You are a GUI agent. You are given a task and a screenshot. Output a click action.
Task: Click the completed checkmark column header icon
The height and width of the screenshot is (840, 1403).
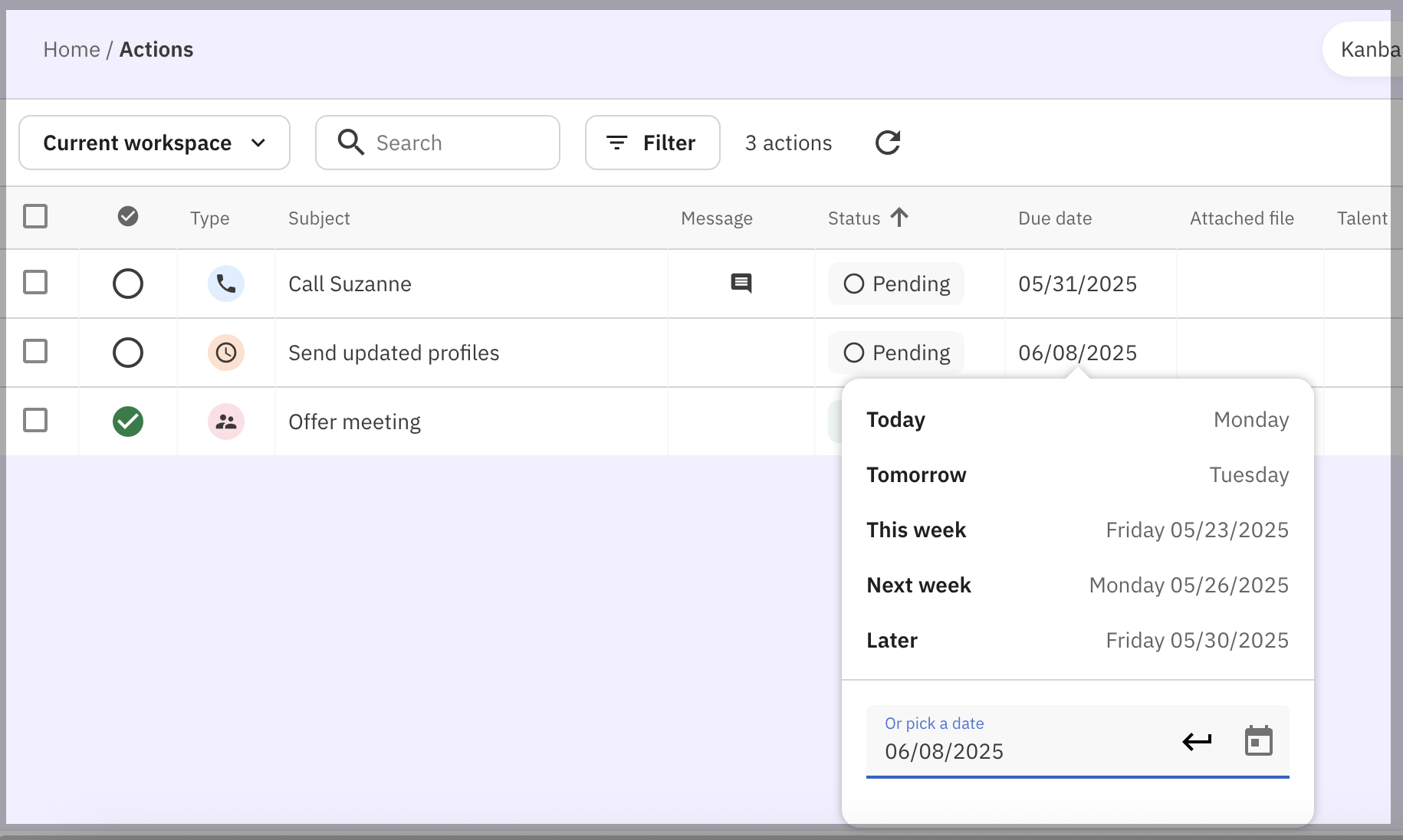tap(128, 217)
